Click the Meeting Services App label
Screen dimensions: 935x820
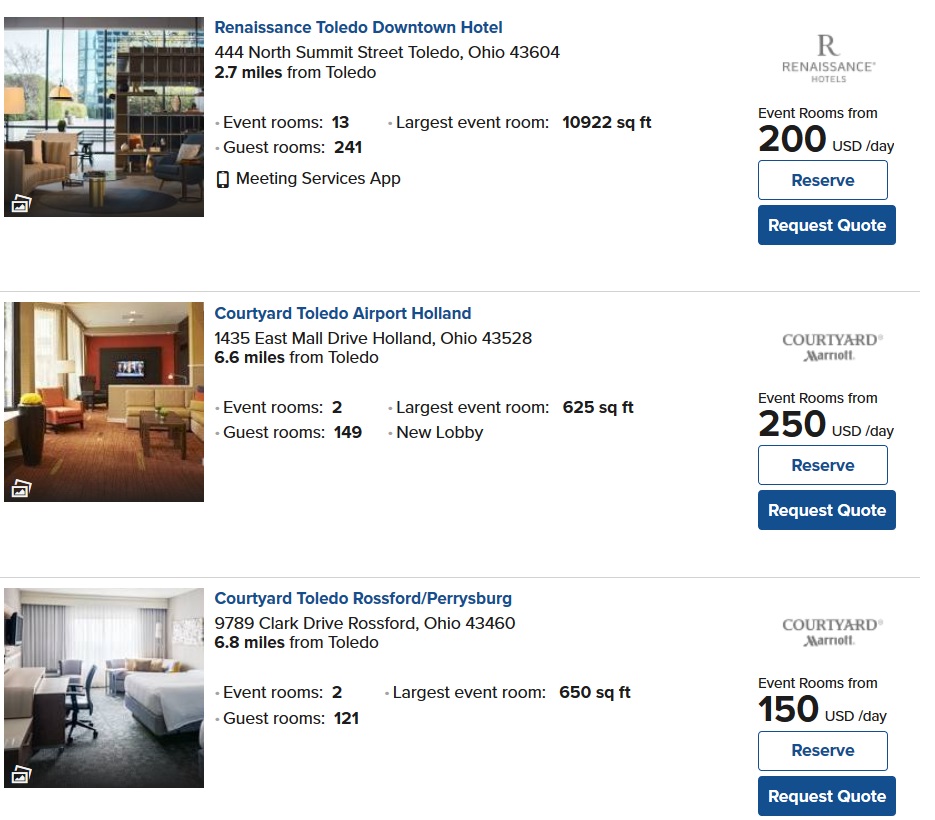coord(318,179)
